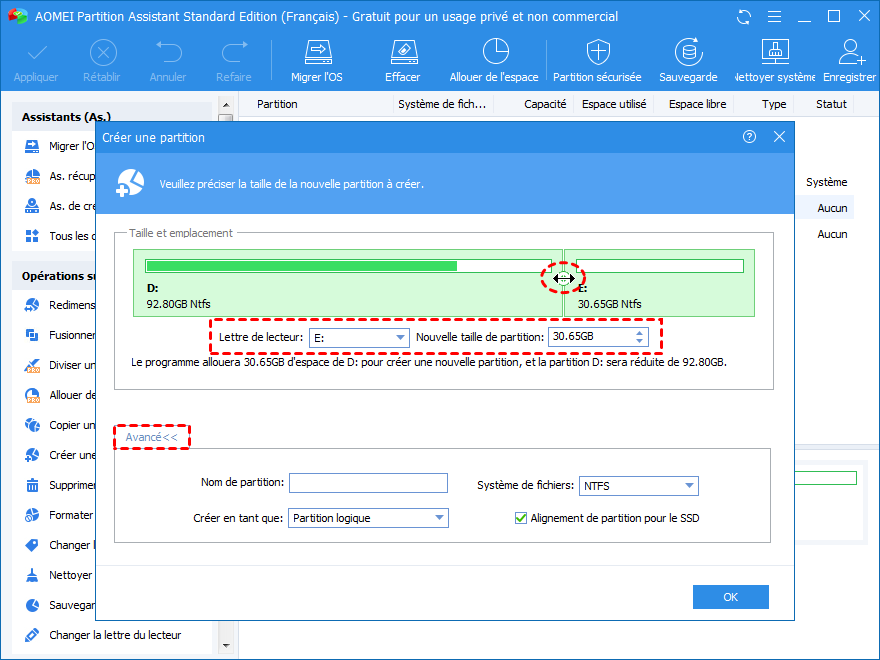Choose Sauvegarder operation in sidebar
880x660 pixels.
pyautogui.click(x=60, y=605)
